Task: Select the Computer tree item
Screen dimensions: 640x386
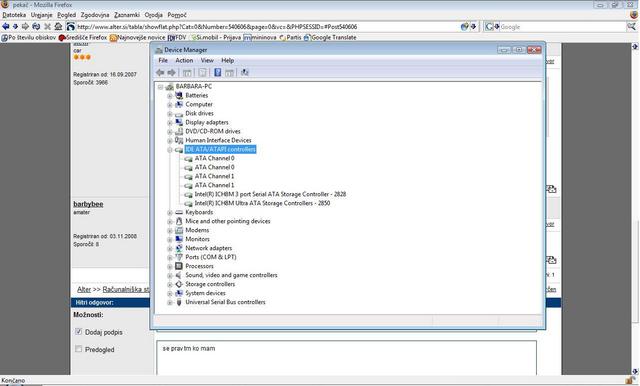Action: [199, 104]
